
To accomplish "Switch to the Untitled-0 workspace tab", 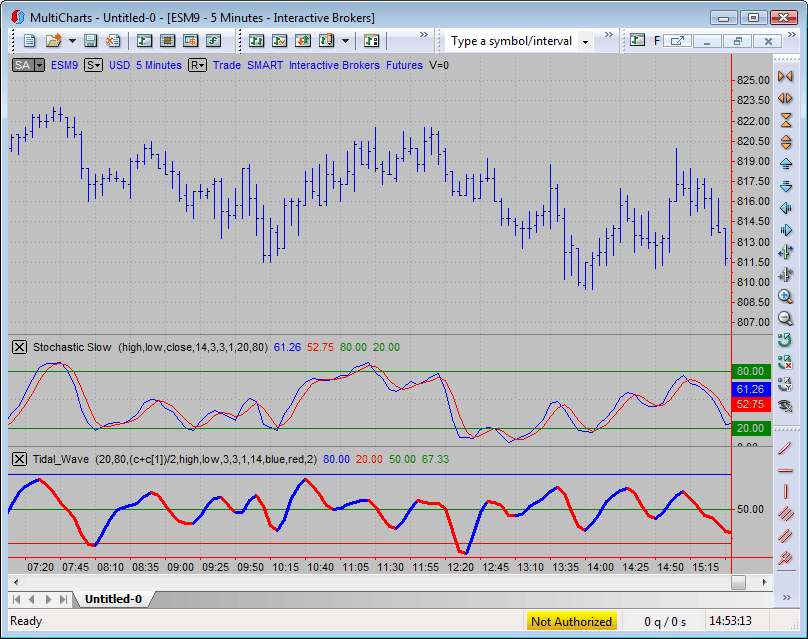I will click(113, 599).
